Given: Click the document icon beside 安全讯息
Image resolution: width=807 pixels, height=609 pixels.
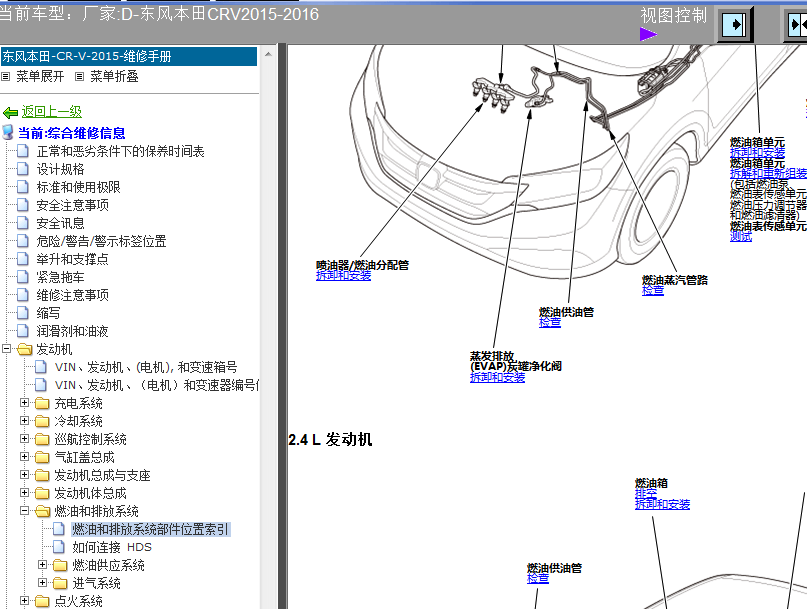Looking at the screenshot, I should coord(23,223).
